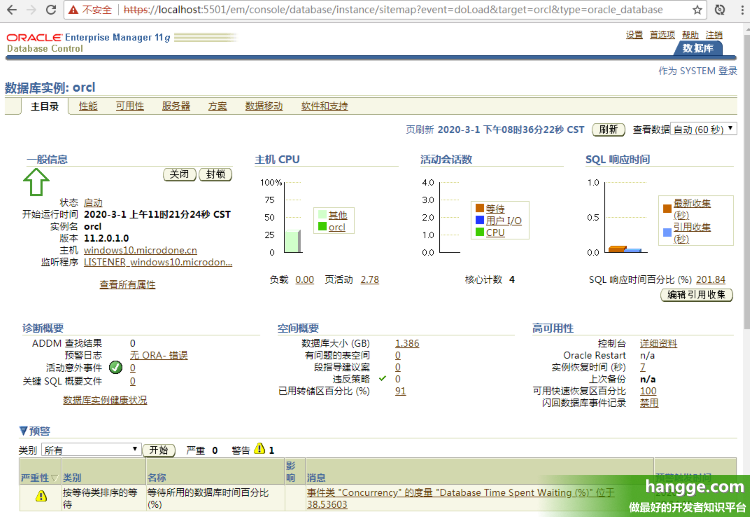Open the LISTENER_windows10 listener link
This screenshot has height=517, width=750.
pos(158,262)
